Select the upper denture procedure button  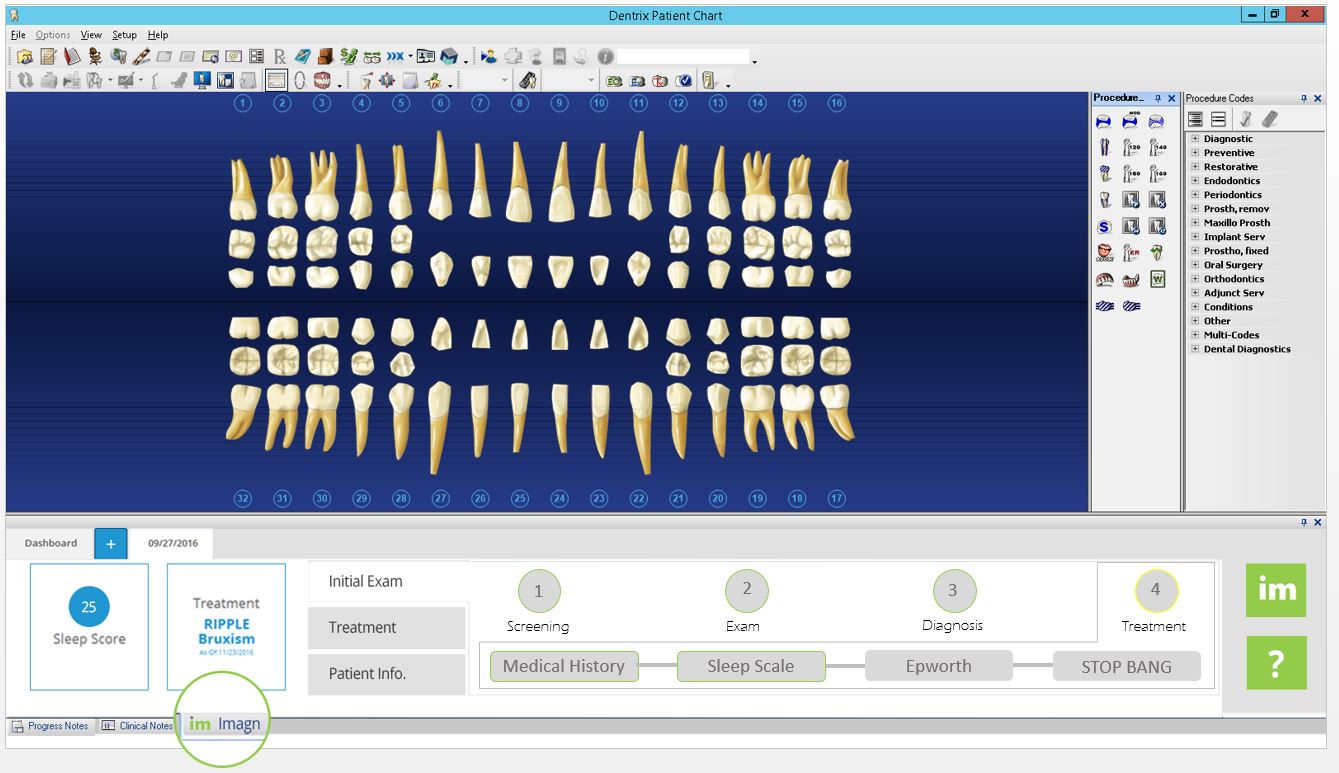(x=1104, y=280)
